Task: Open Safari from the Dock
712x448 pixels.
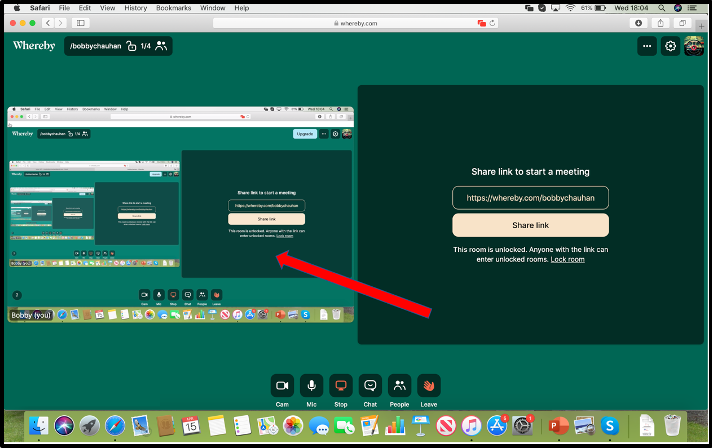Action: pyautogui.click(x=115, y=426)
